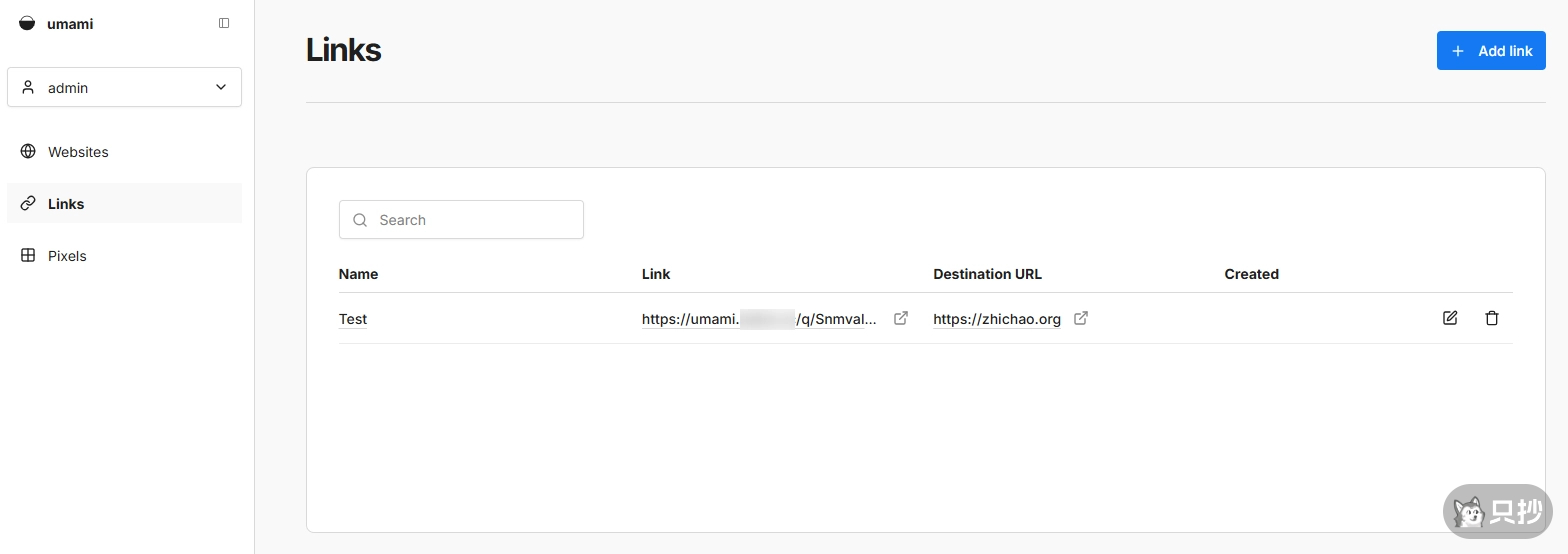Open external icon beside the umami short link
The image size is (1568, 554).
click(x=901, y=318)
